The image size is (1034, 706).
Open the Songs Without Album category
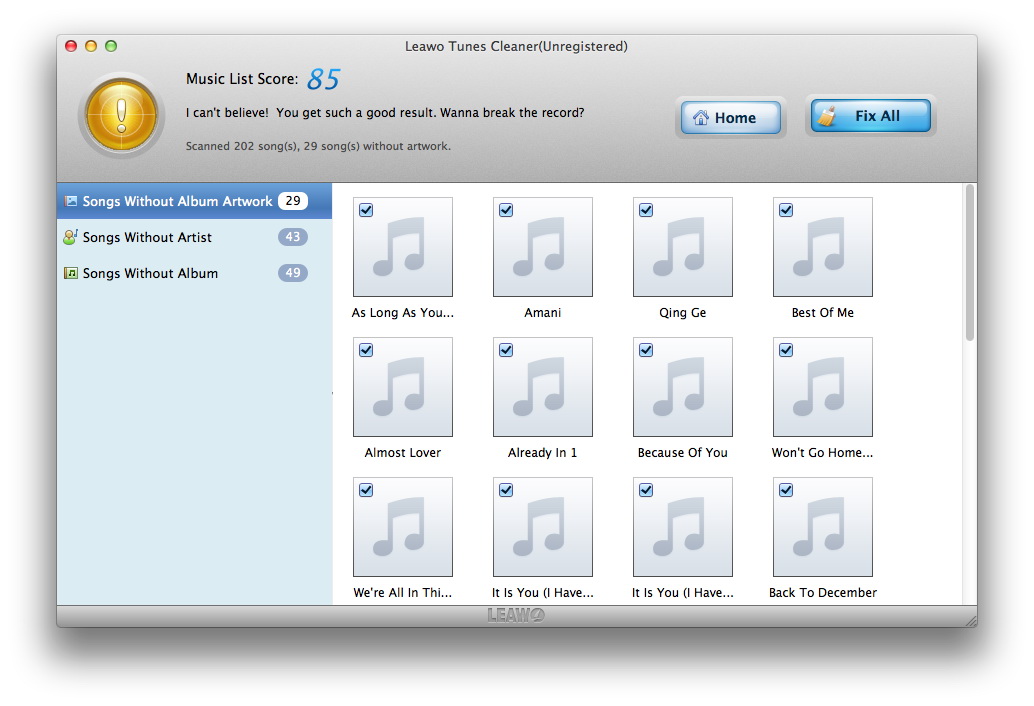[x=150, y=273]
